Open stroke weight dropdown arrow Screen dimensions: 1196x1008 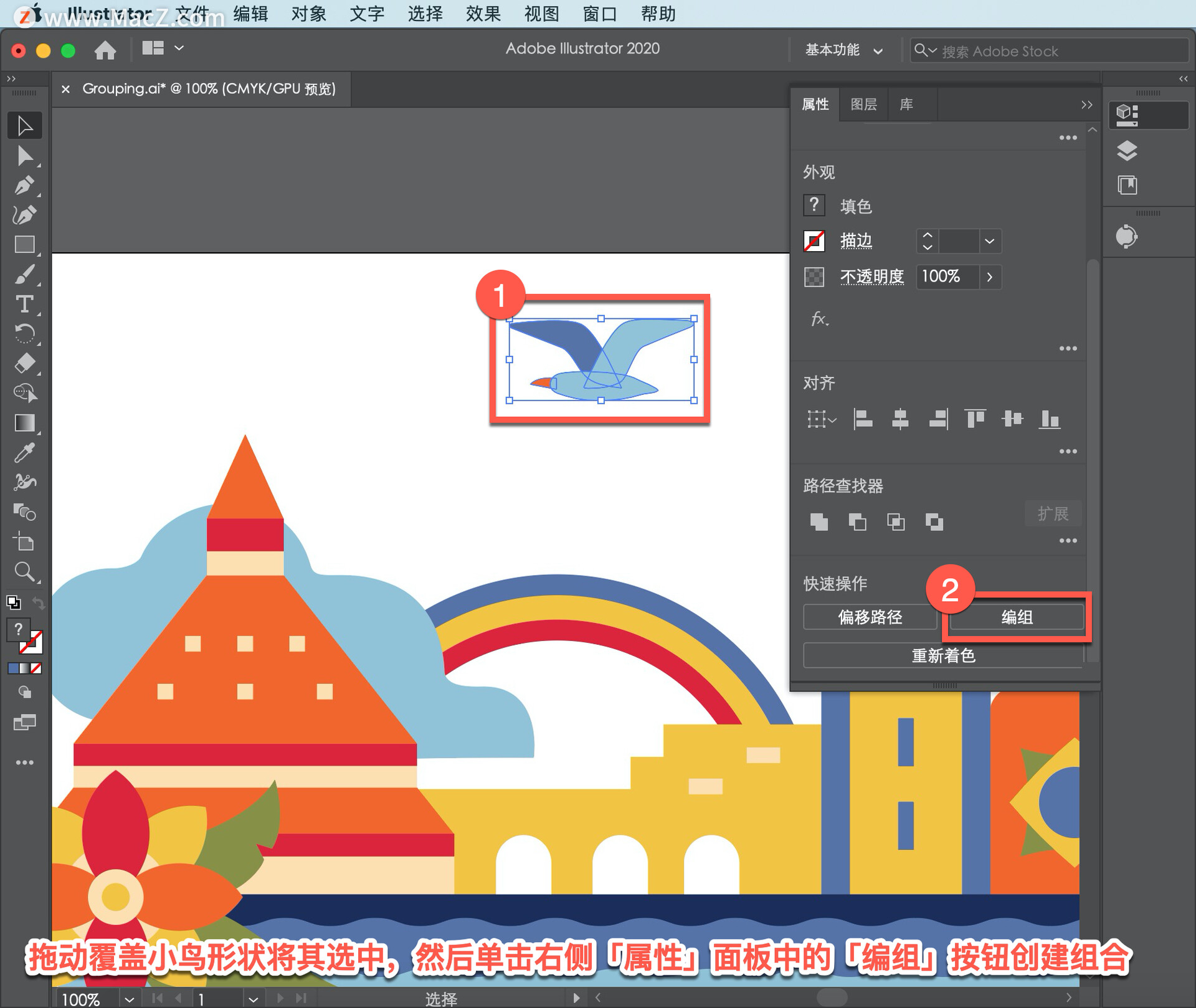pos(989,241)
